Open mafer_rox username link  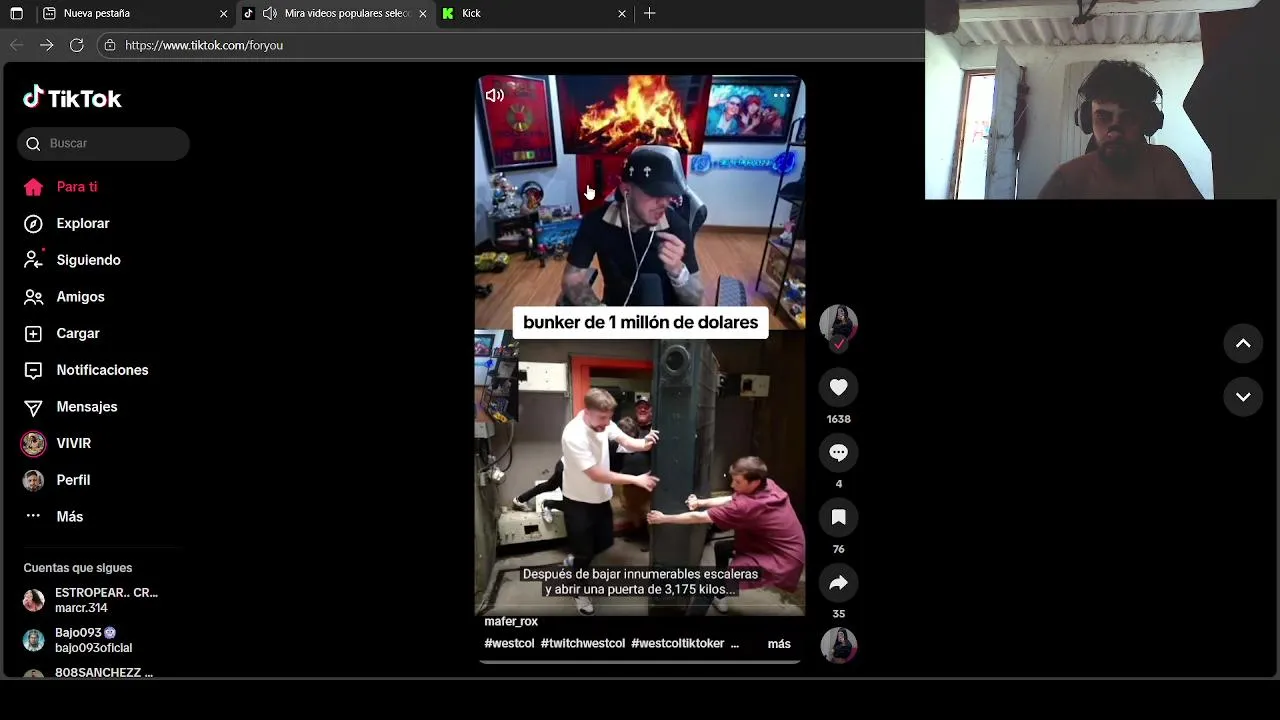click(511, 622)
